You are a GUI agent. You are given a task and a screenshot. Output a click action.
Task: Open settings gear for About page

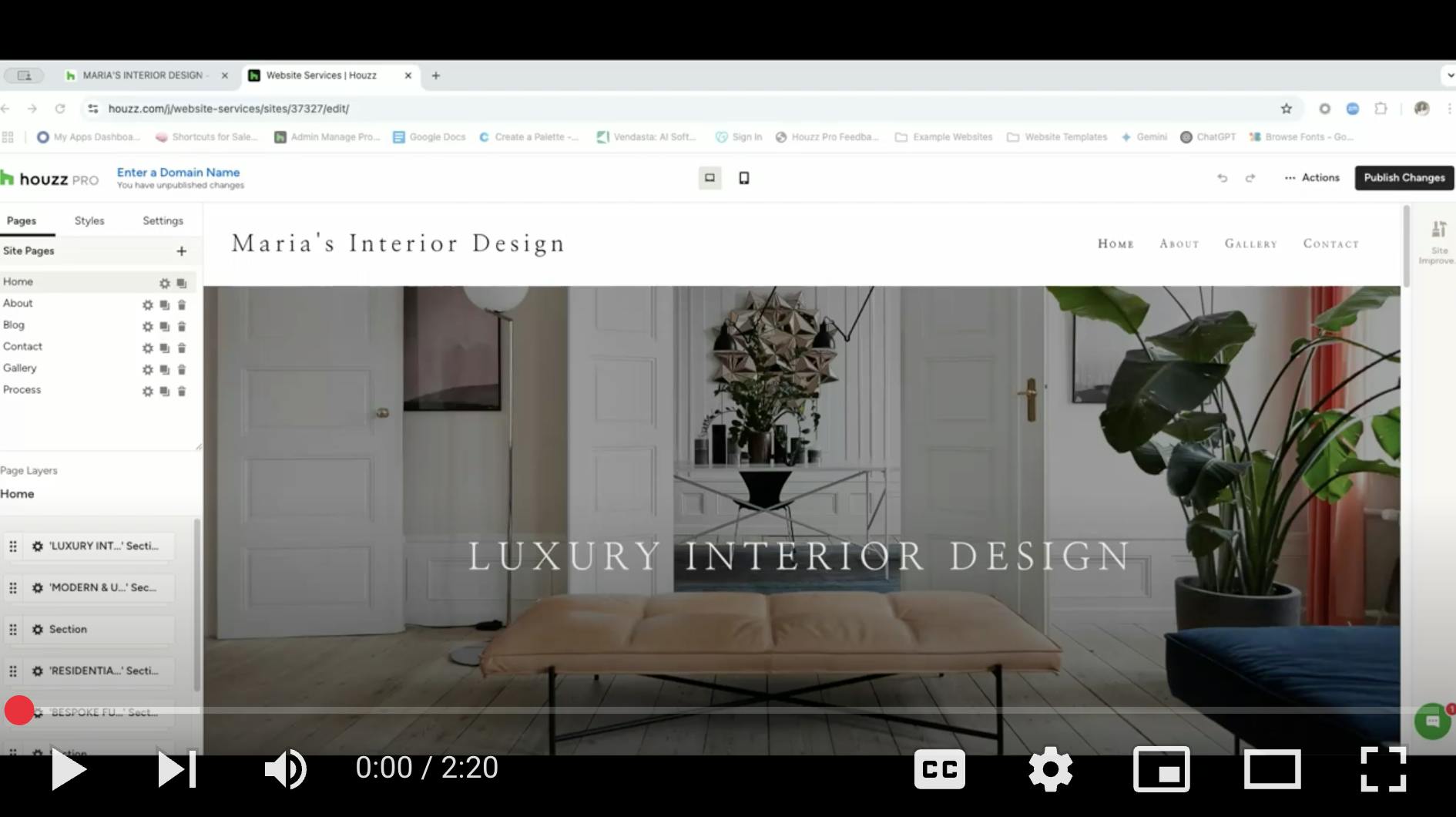coord(147,304)
